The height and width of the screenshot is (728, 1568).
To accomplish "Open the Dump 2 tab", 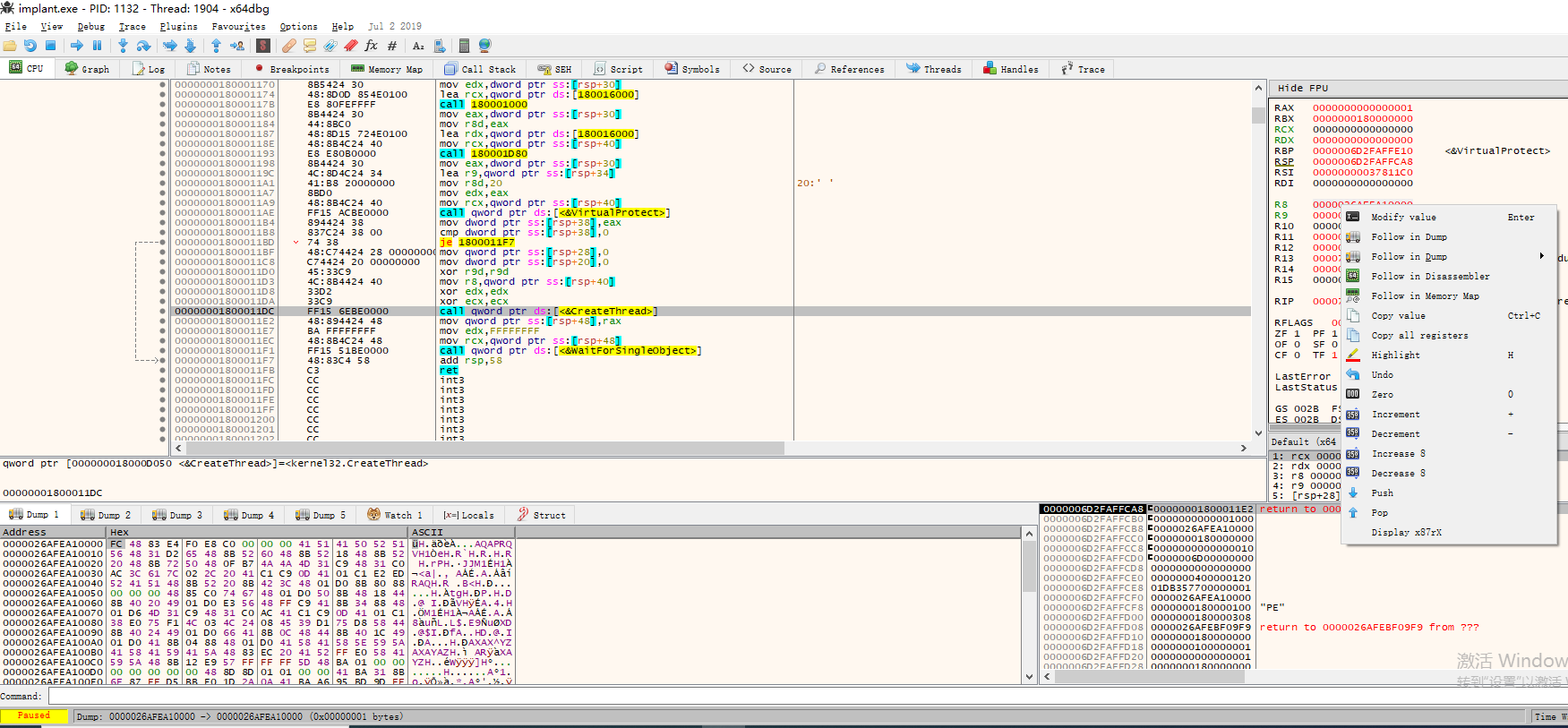I will [x=106, y=515].
